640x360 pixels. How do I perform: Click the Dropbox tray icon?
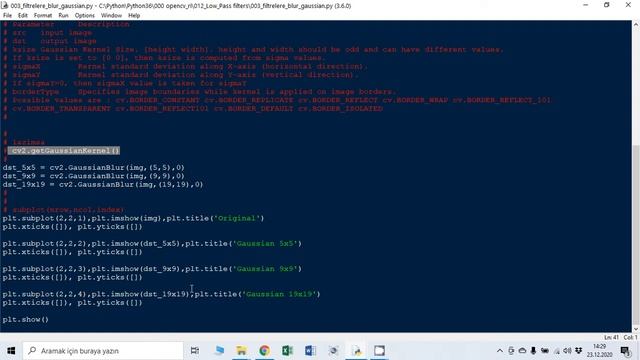pos(578,351)
